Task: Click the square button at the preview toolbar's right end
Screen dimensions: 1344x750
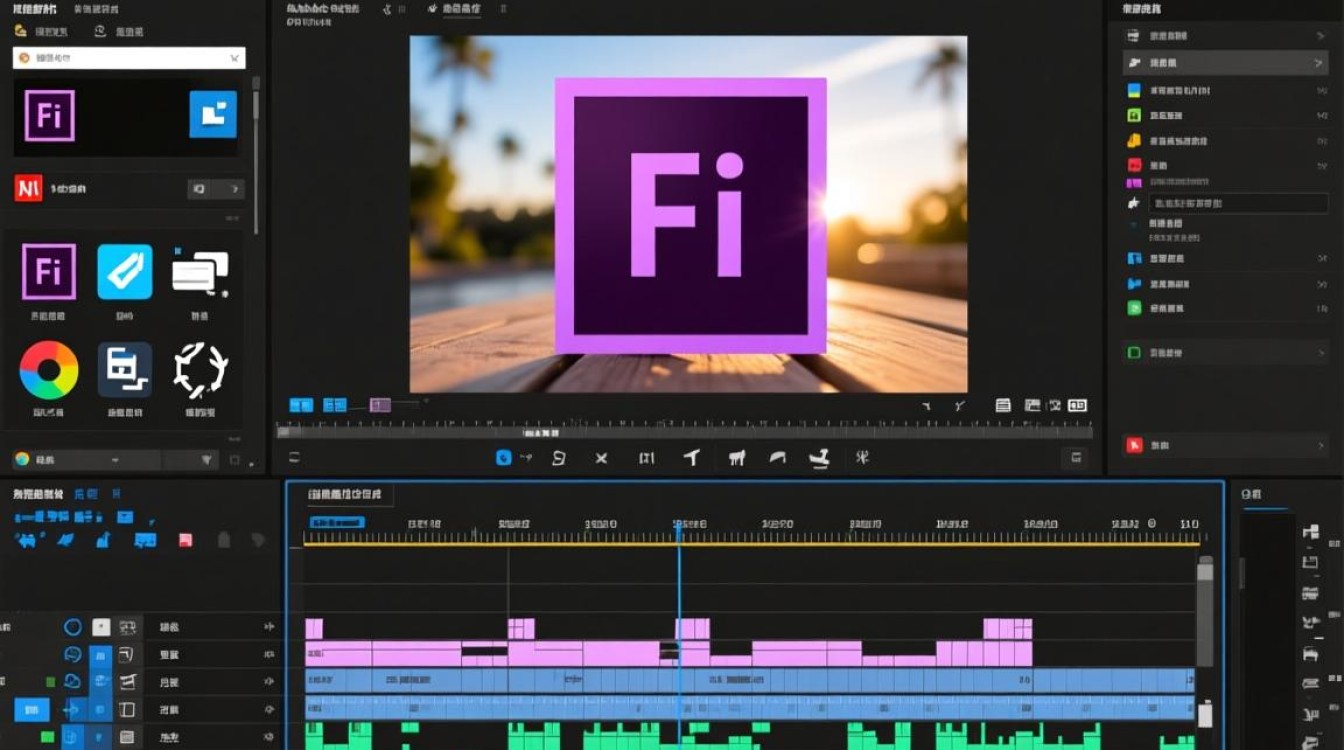Action: (1076, 458)
